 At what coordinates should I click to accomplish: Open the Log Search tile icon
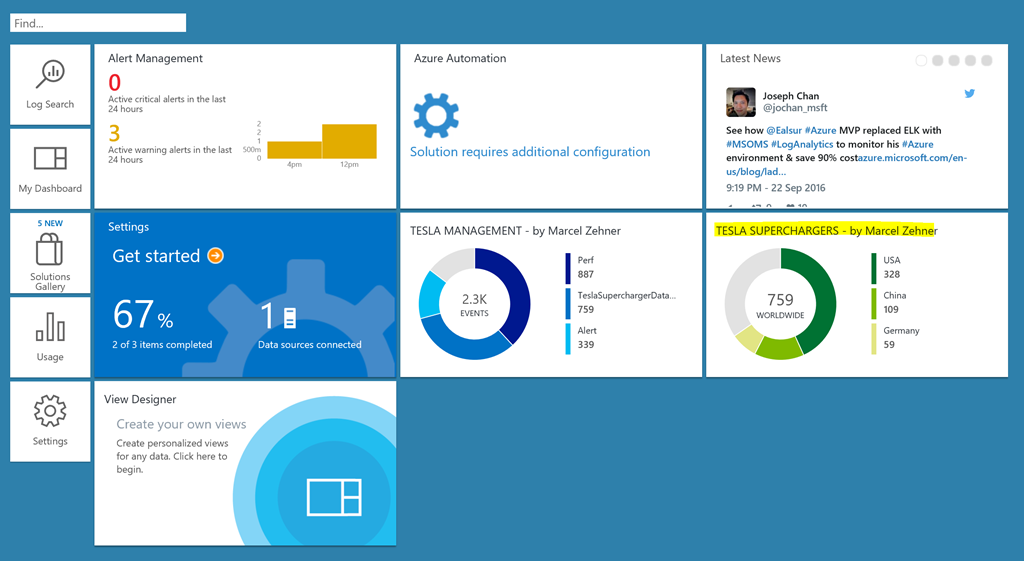click(x=50, y=75)
